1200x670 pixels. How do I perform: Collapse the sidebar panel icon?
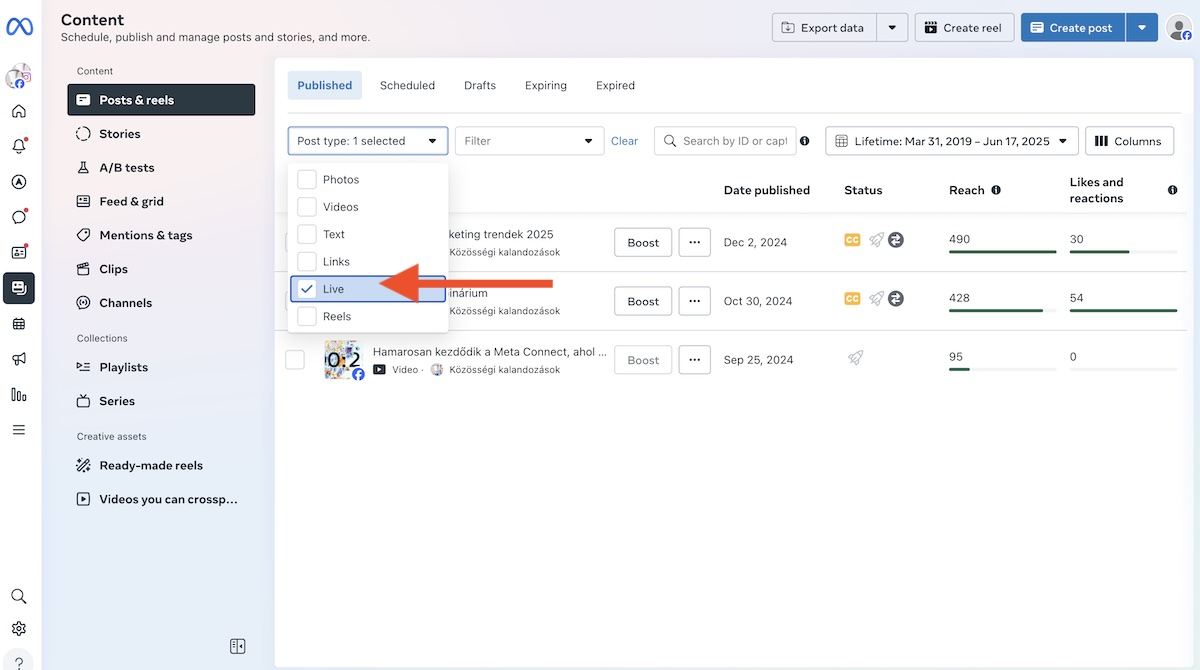point(237,646)
